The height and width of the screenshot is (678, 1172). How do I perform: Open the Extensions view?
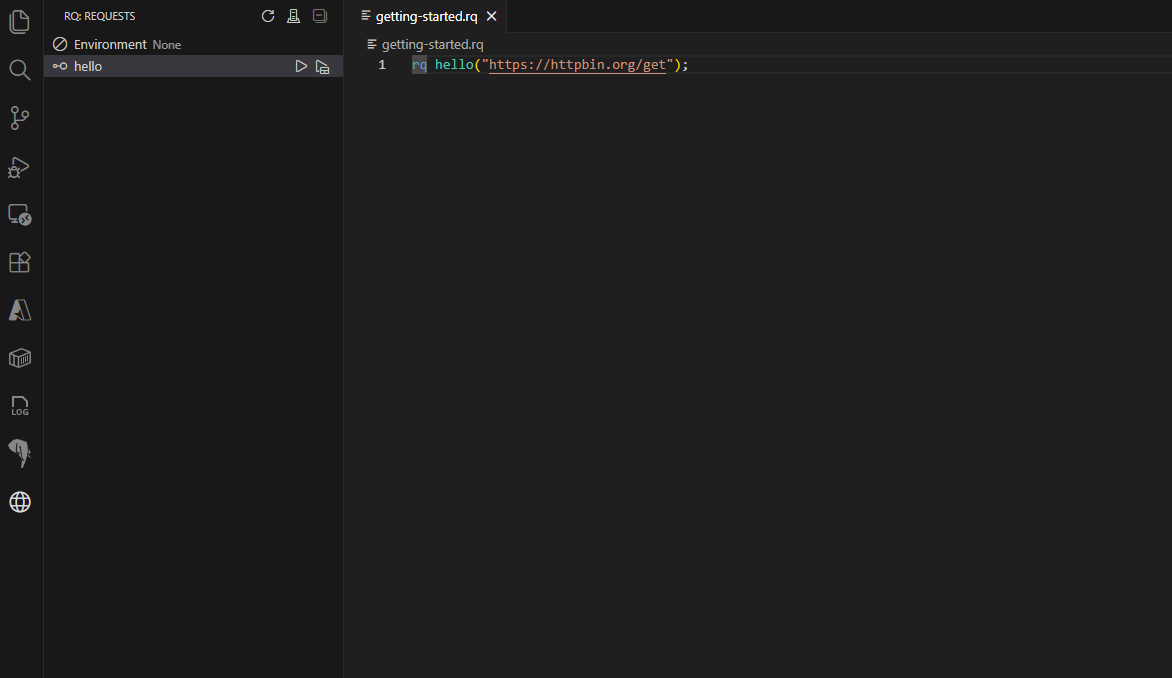tap(20, 262)
